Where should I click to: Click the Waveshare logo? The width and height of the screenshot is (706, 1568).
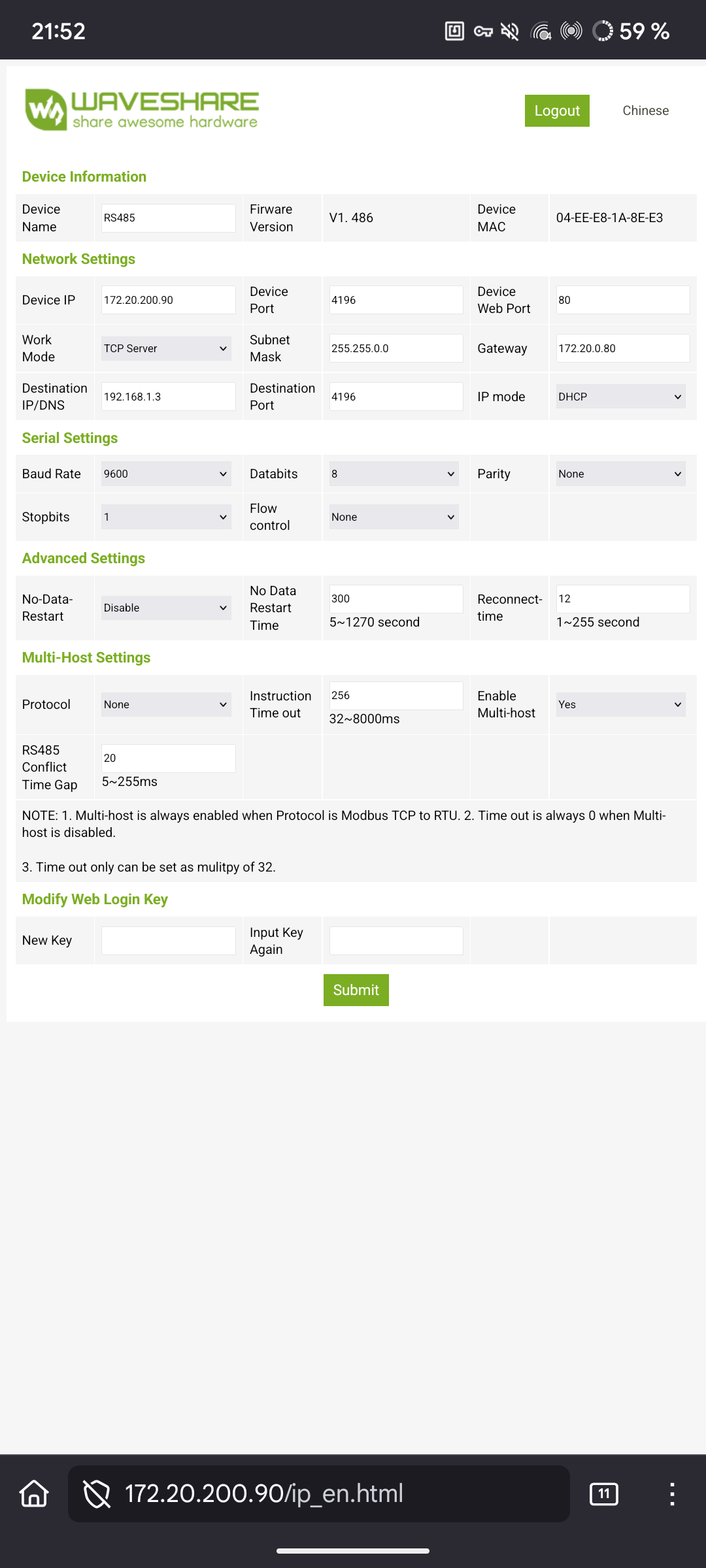point(142,109)
